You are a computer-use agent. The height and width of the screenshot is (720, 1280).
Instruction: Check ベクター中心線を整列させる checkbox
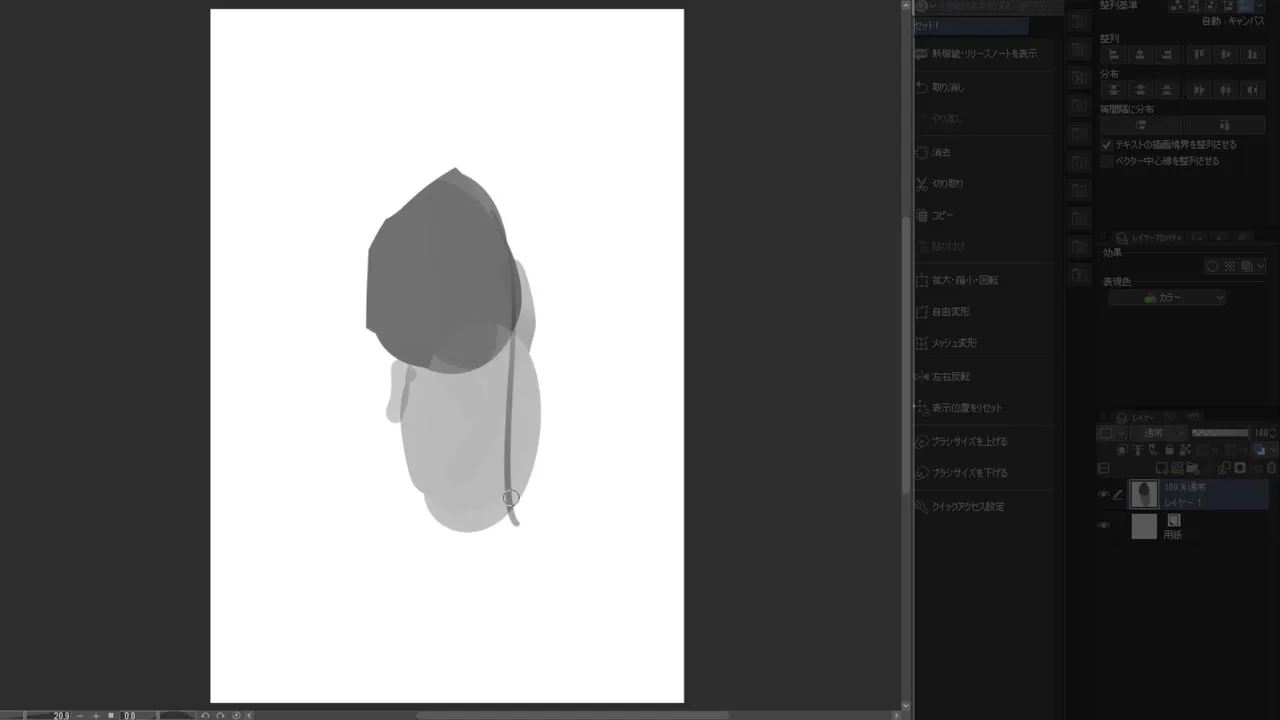[x=1107, y=161]
